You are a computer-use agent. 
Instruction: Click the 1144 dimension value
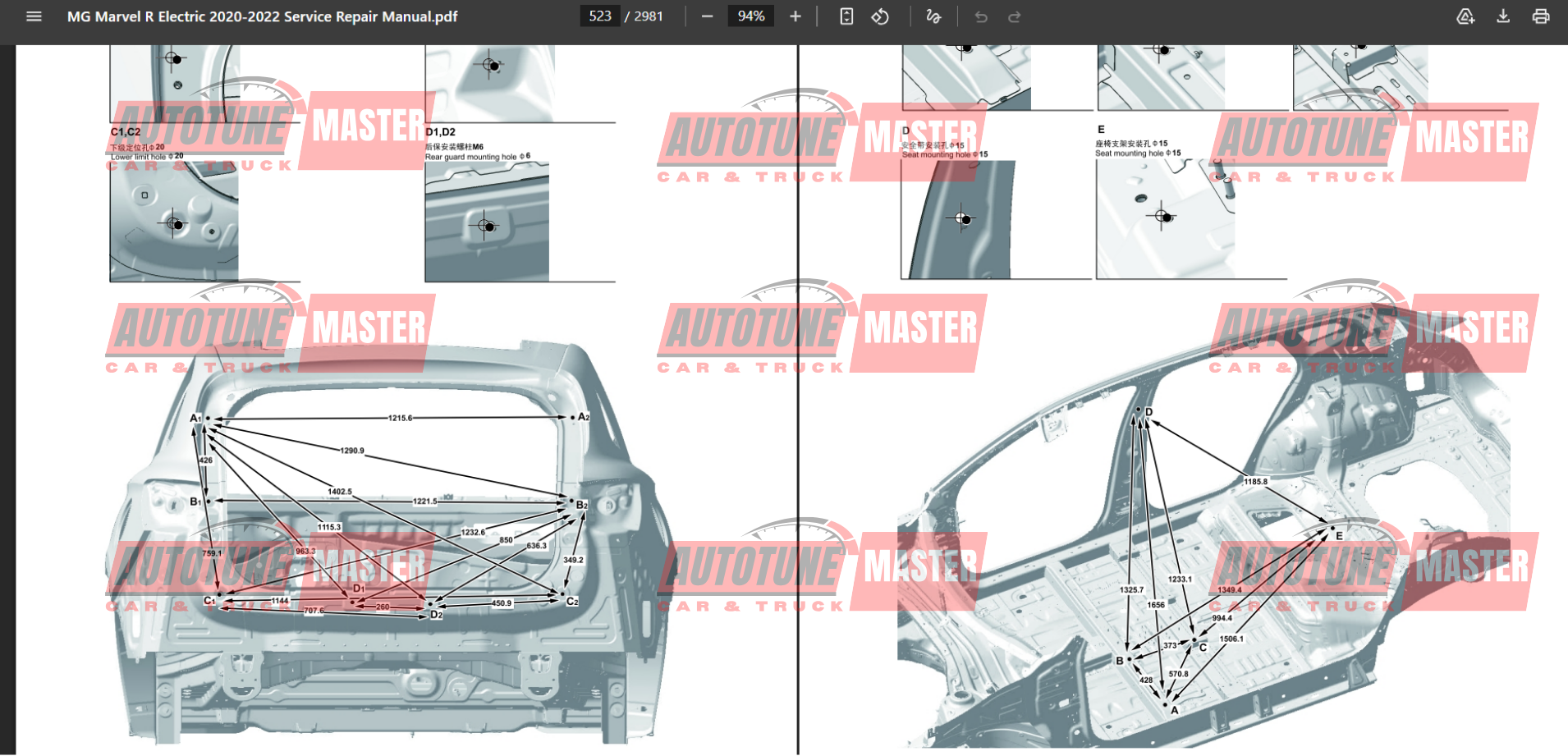coord(280,601)
